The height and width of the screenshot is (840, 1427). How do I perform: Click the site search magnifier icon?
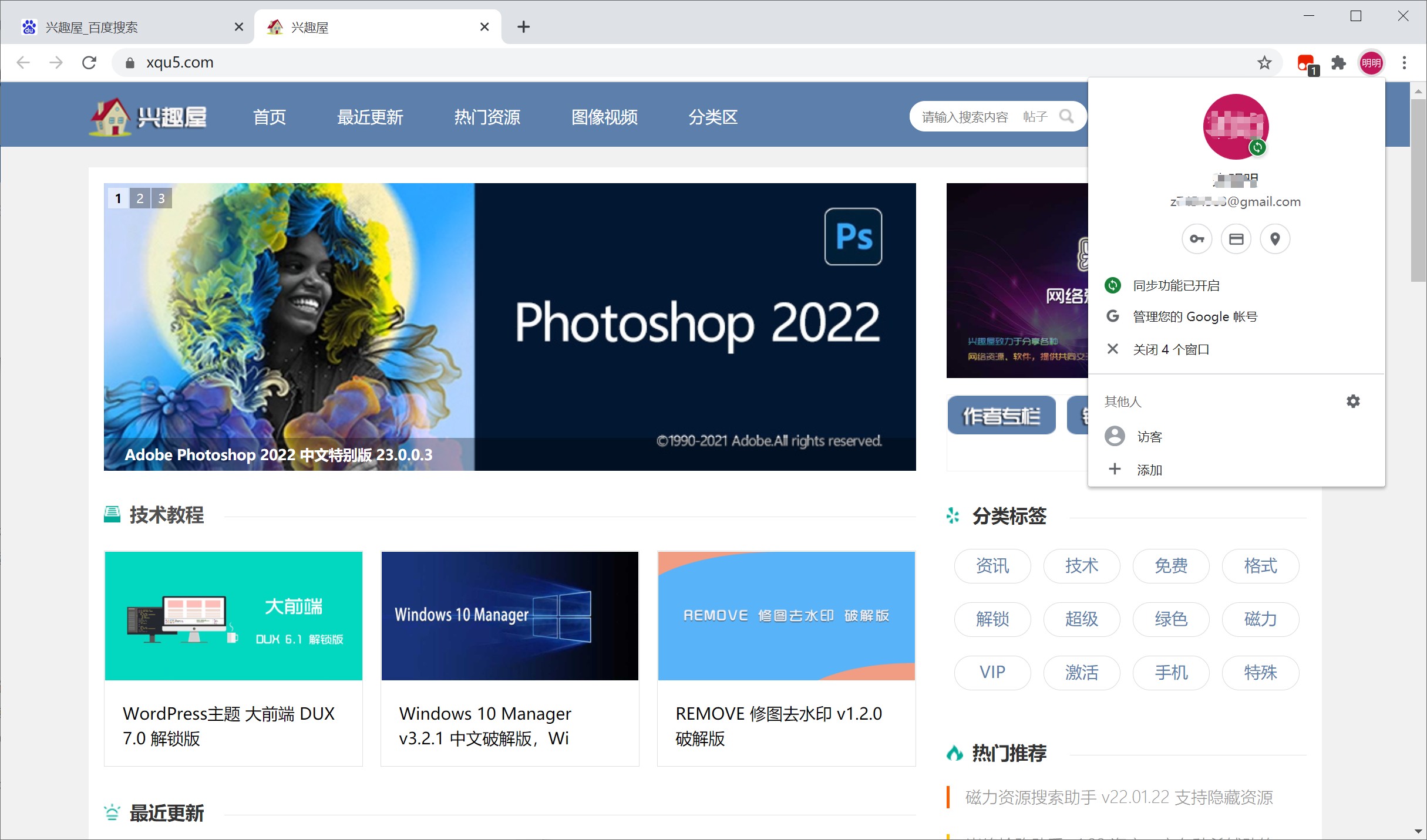tap(1066, 116)
